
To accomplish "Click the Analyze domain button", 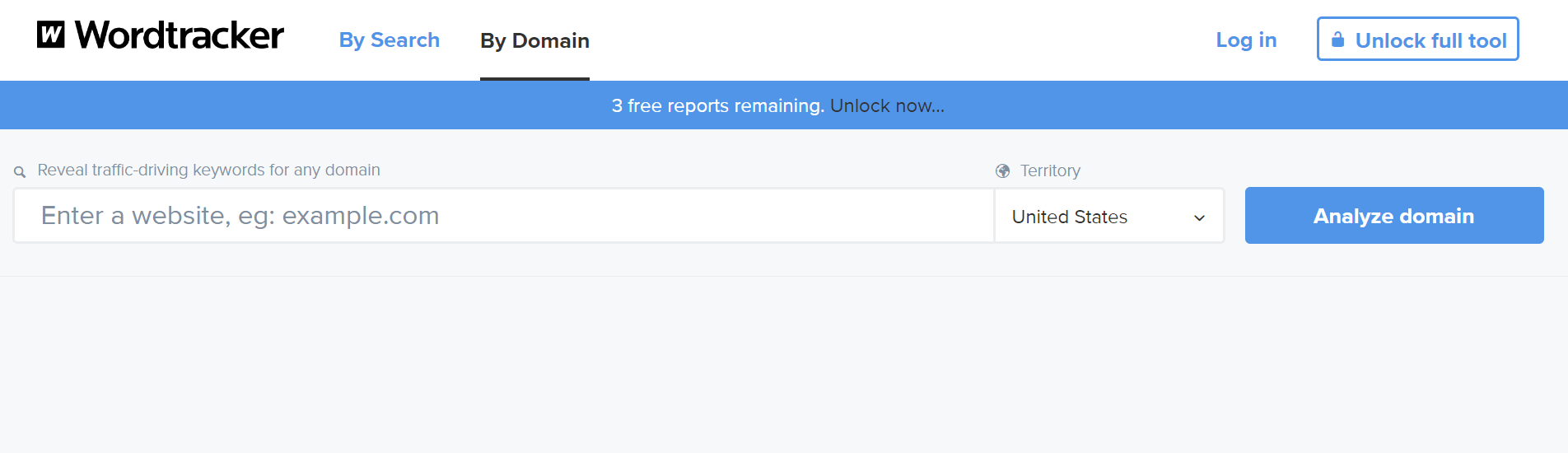I will tap(1394, 215).
